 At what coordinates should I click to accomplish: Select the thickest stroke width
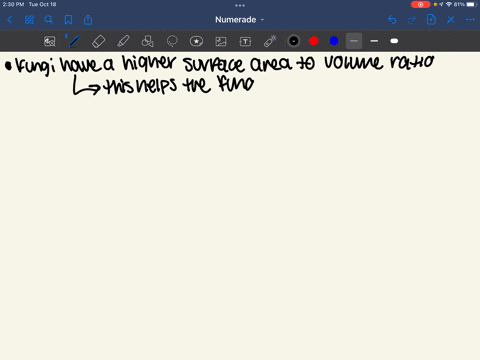pos(394,41)
